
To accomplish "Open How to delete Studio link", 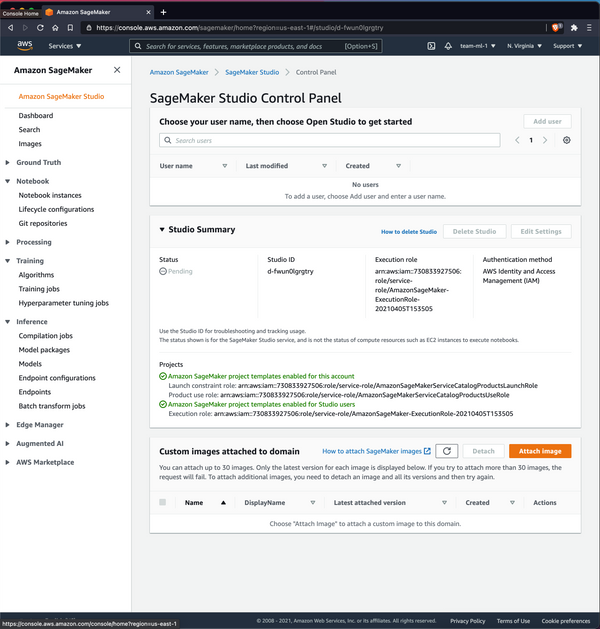I will point(408,231).
